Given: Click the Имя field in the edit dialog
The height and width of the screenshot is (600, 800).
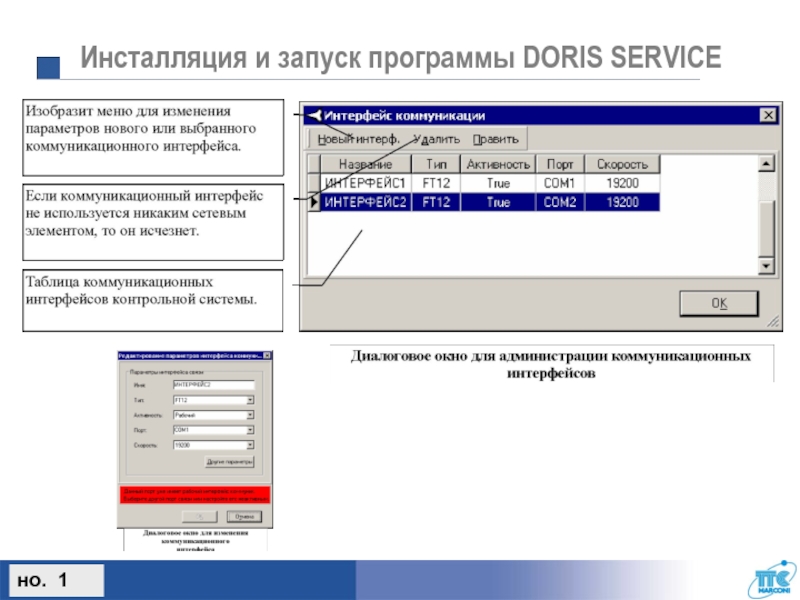Looking at the screenshot, I should coord(213,385).
